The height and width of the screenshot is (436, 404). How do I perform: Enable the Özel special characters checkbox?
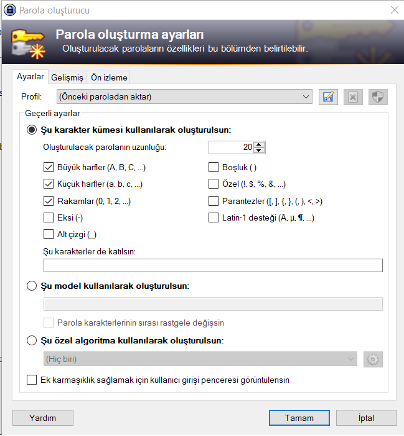pos(213,184)
